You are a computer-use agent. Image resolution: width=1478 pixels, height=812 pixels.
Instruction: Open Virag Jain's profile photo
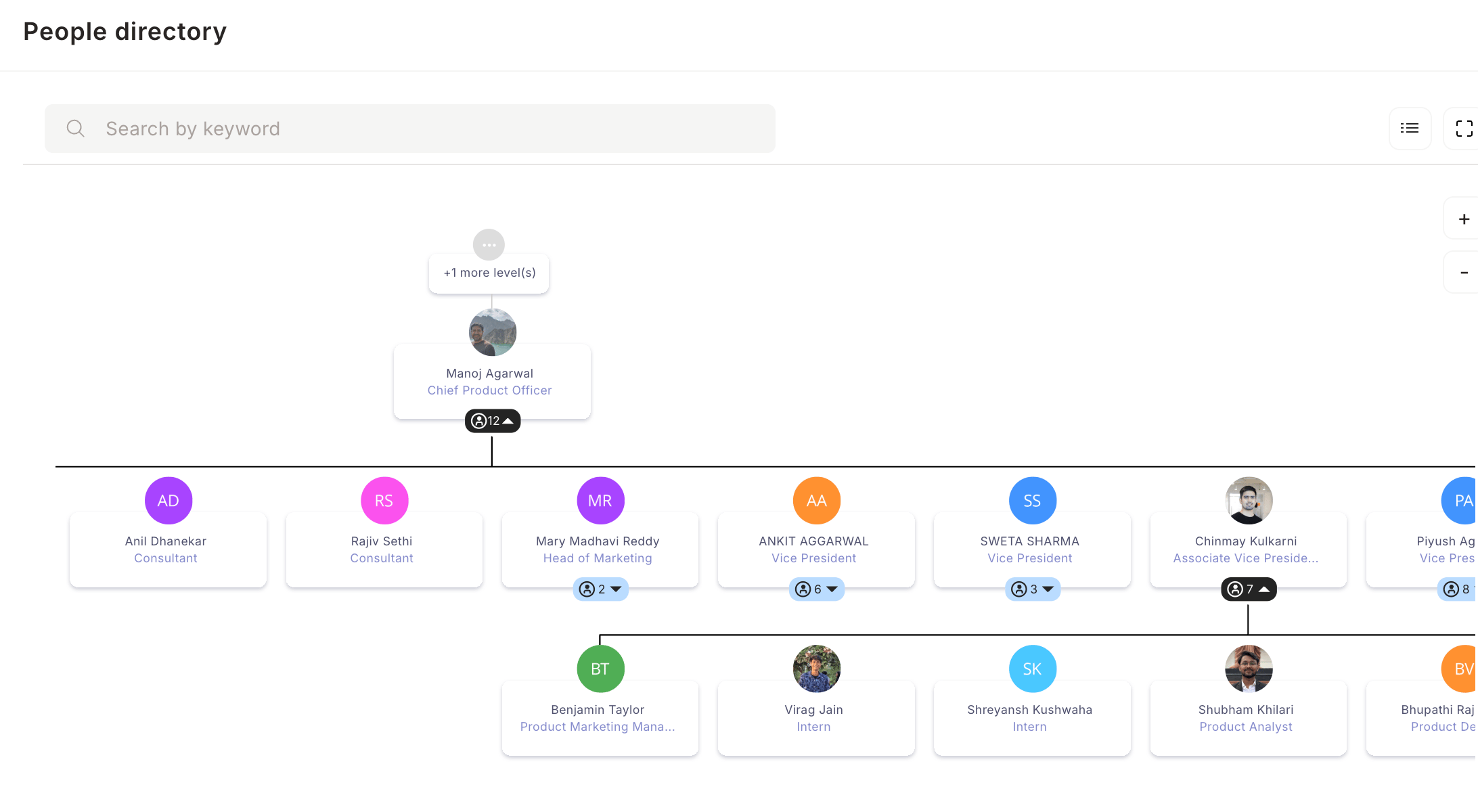[817, 669]
